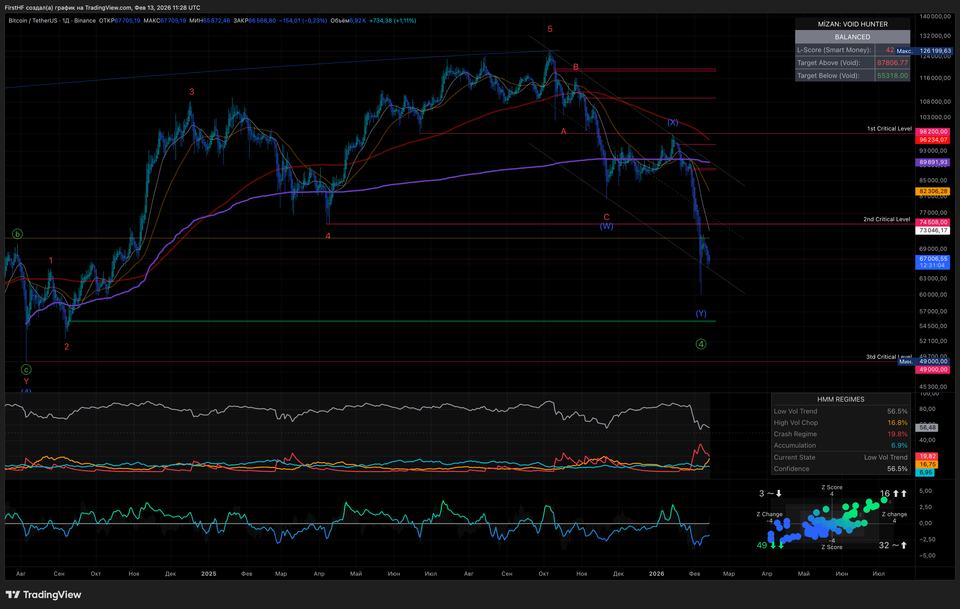Viewport: 960px width, 609px height.
Task: Select the 2nd Critical Level line label
Action: 887,219
